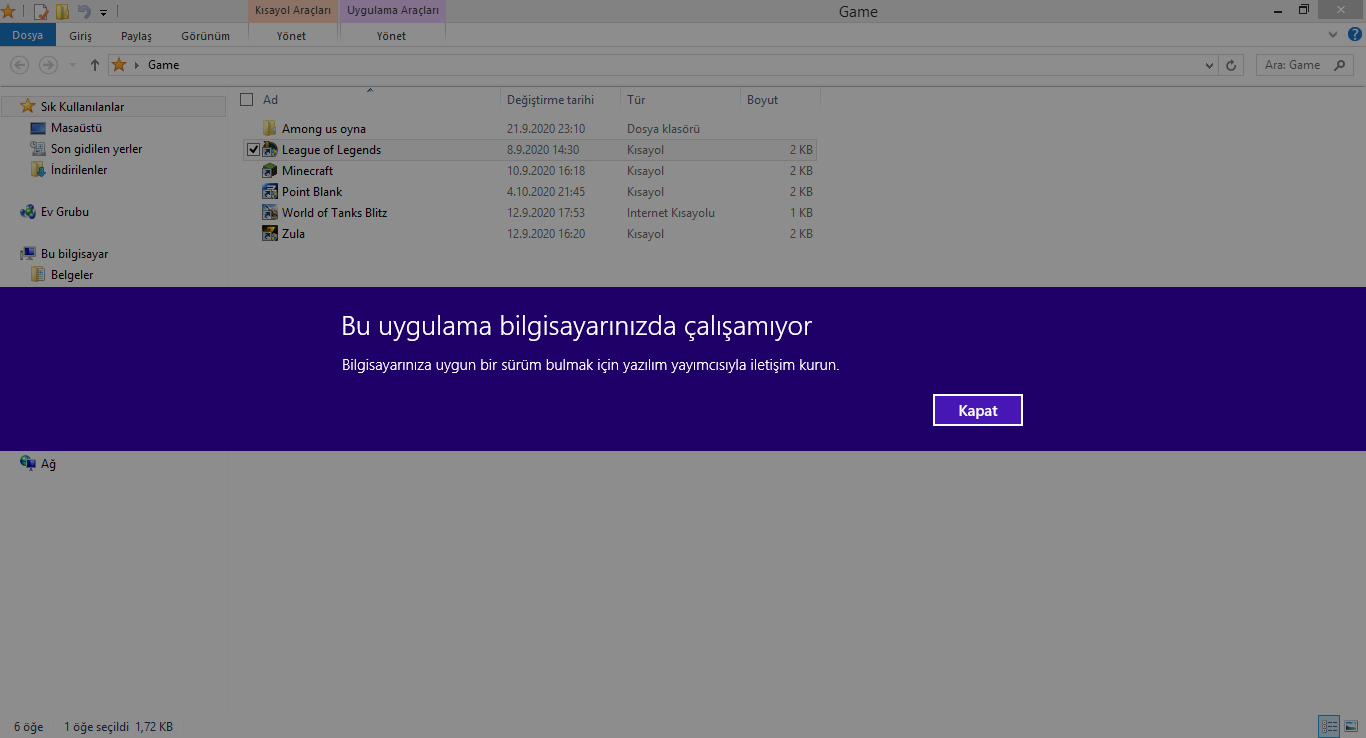Open the Dosya ribbon tab

tap(27, 36)
